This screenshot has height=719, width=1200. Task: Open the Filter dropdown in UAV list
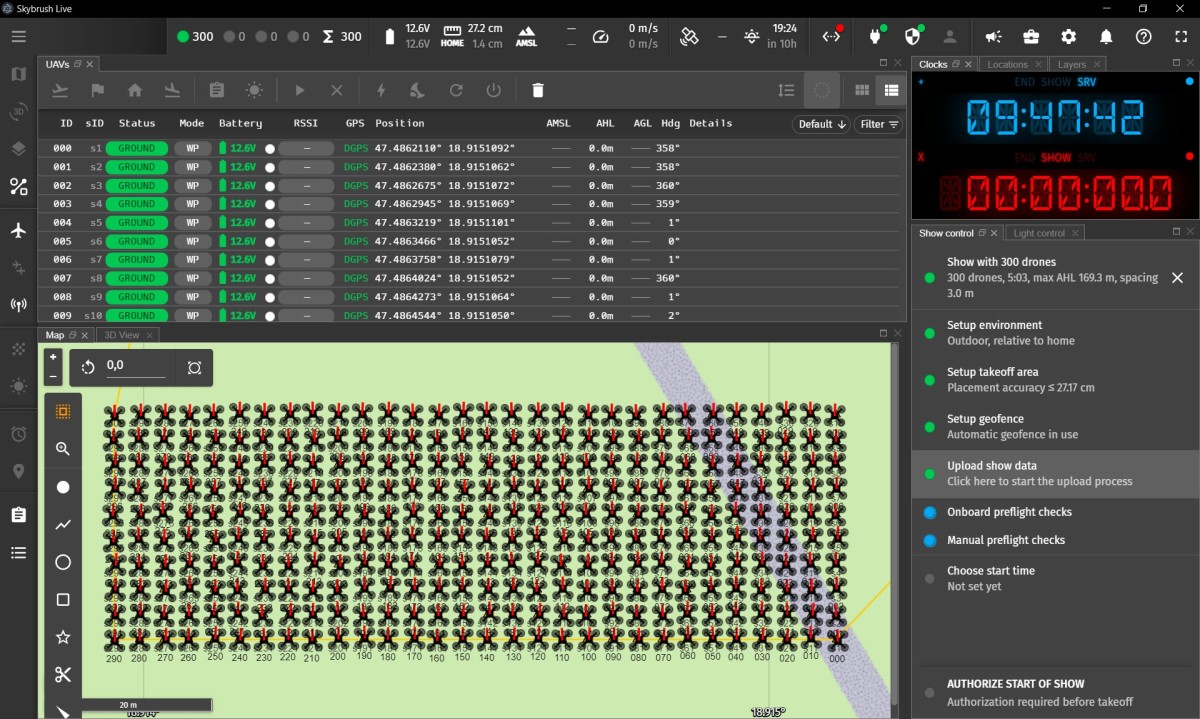(879, 124)
